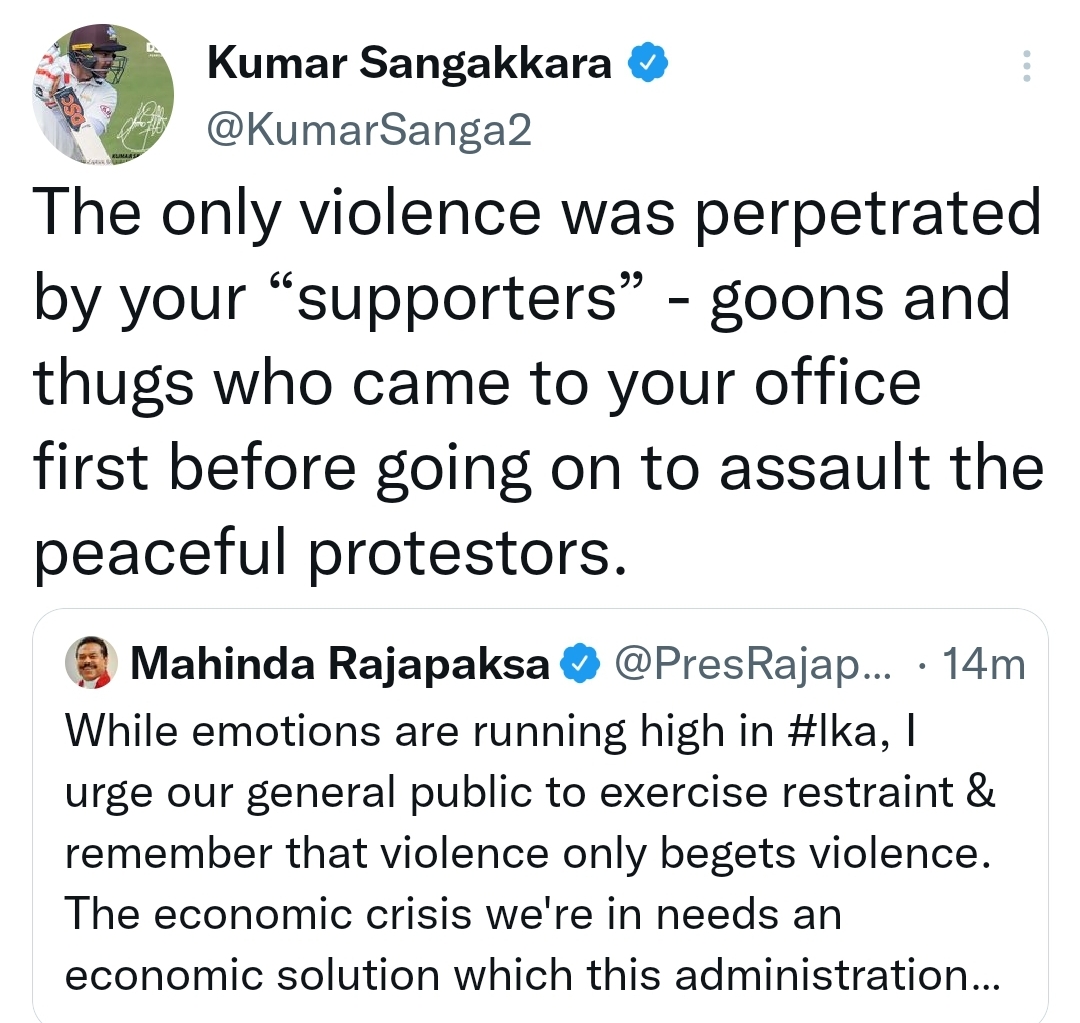Screen dimensions: 1080x1023
Task: Click the "While emotions are running high" line
Action: pyautogui.click(x=491, y=730)
